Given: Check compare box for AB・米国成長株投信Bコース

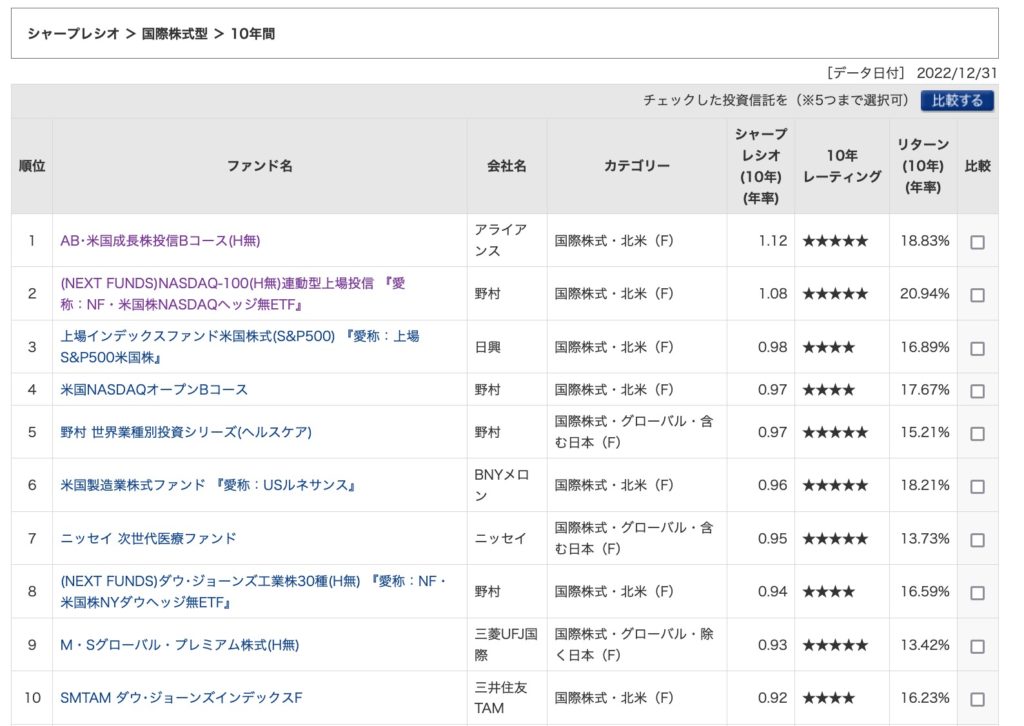Looking at the screenshot, I should pyautogui.click(x=977, y=242).
